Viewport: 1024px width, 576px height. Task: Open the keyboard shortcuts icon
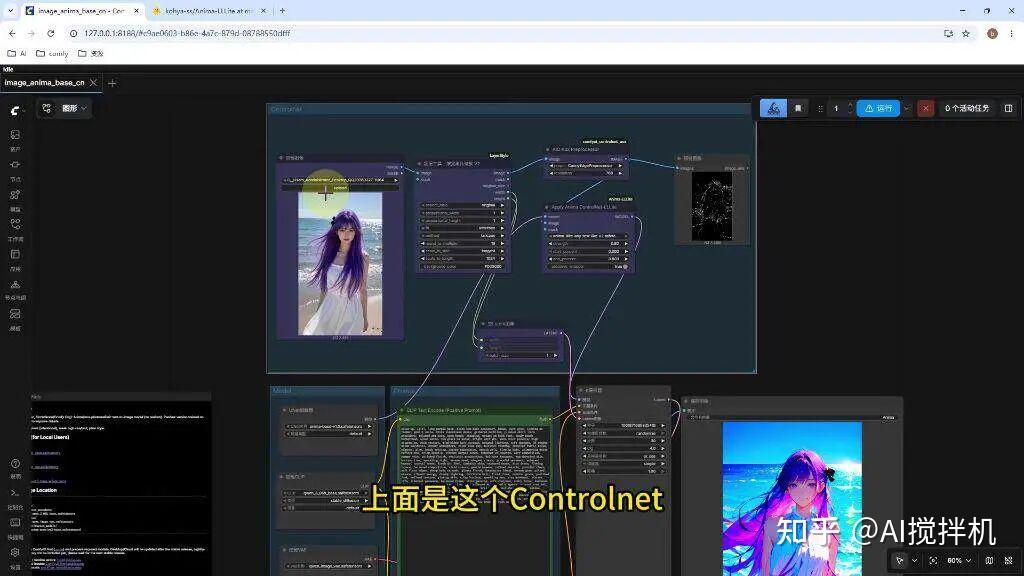pyautogui.click(x=15, y=522)
